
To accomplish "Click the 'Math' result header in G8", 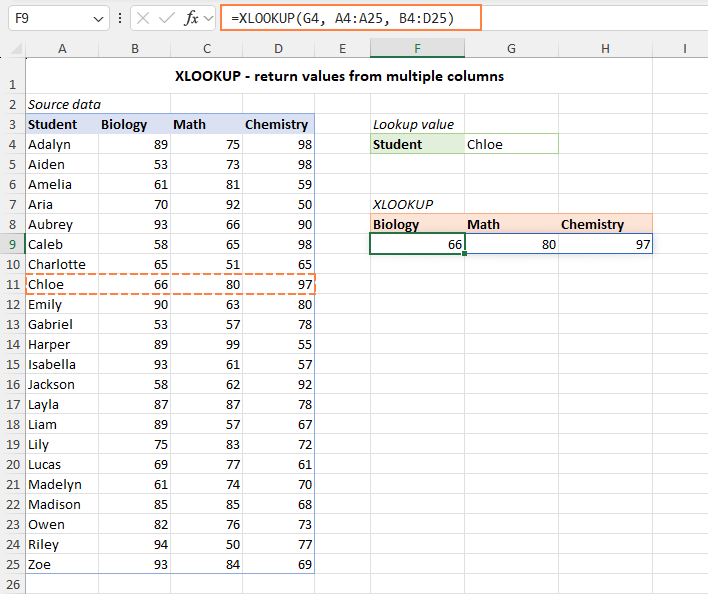I will [511, 224].
